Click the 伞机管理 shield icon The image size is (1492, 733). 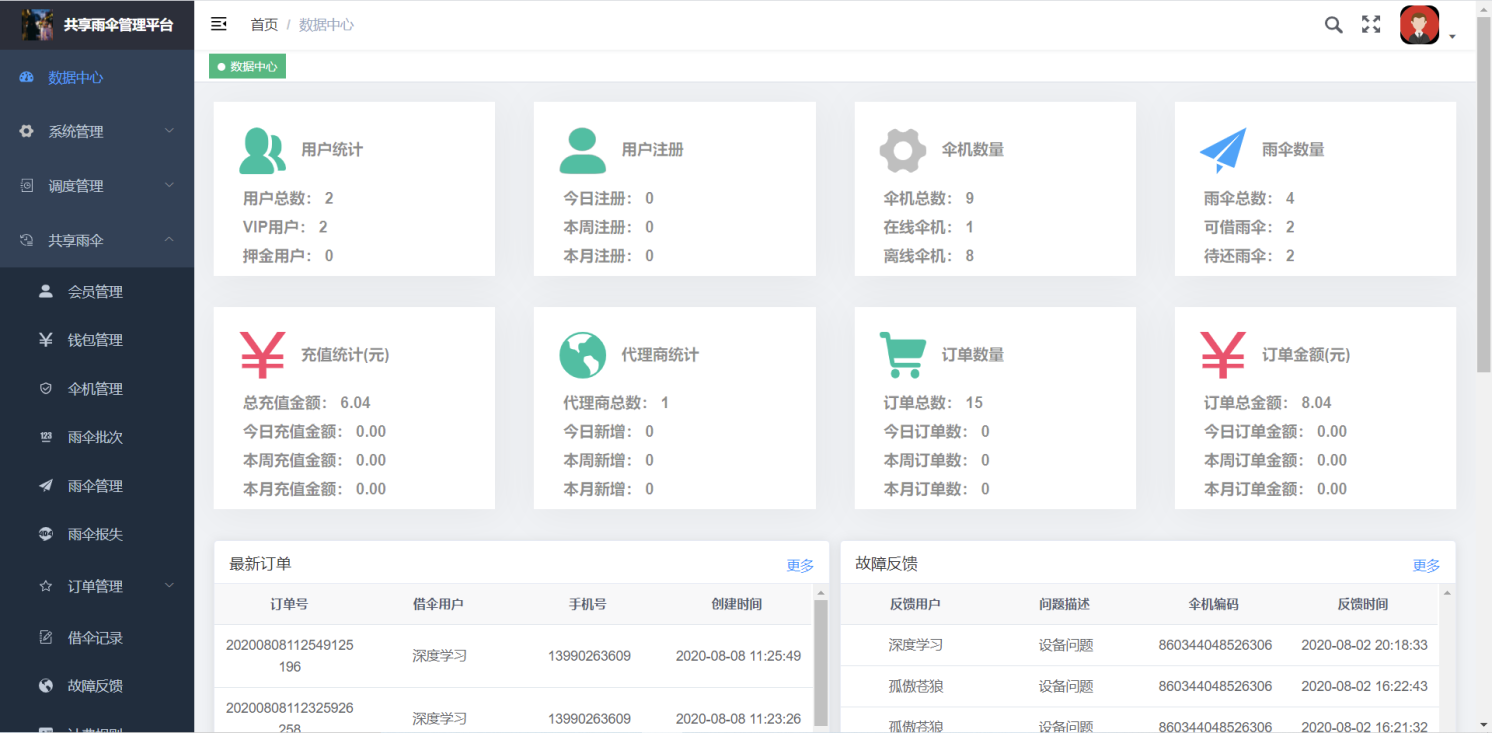coord(46,389)
